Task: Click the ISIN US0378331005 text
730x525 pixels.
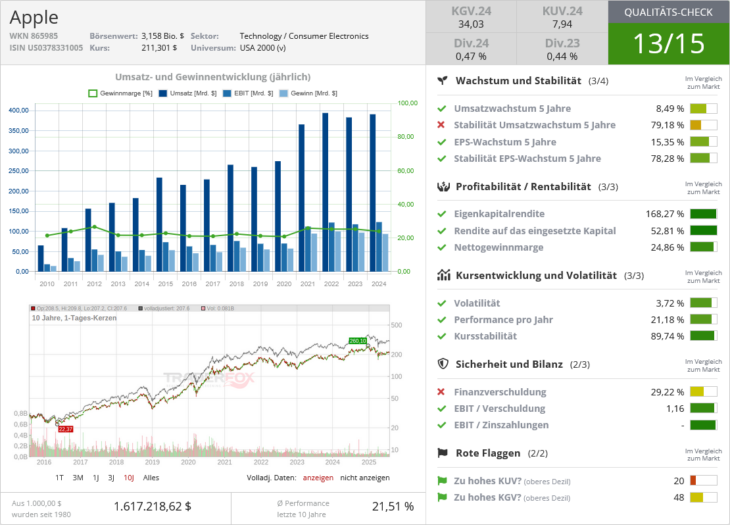Action: pos(46,47)
